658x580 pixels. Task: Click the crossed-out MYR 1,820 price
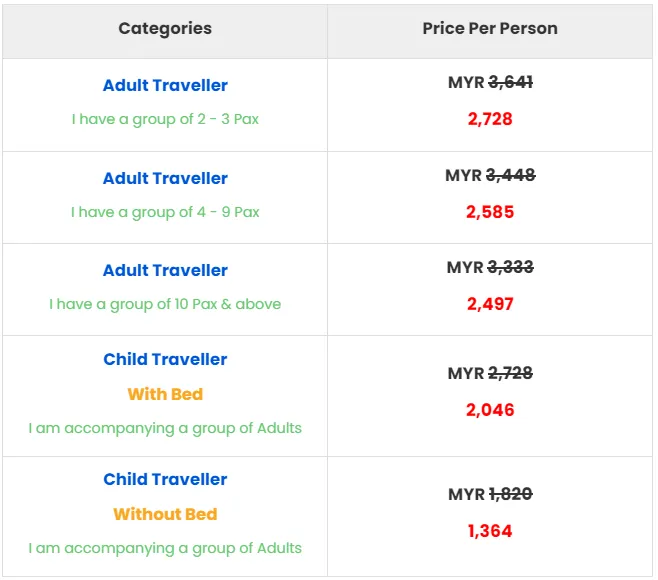(x=490, y=494)
